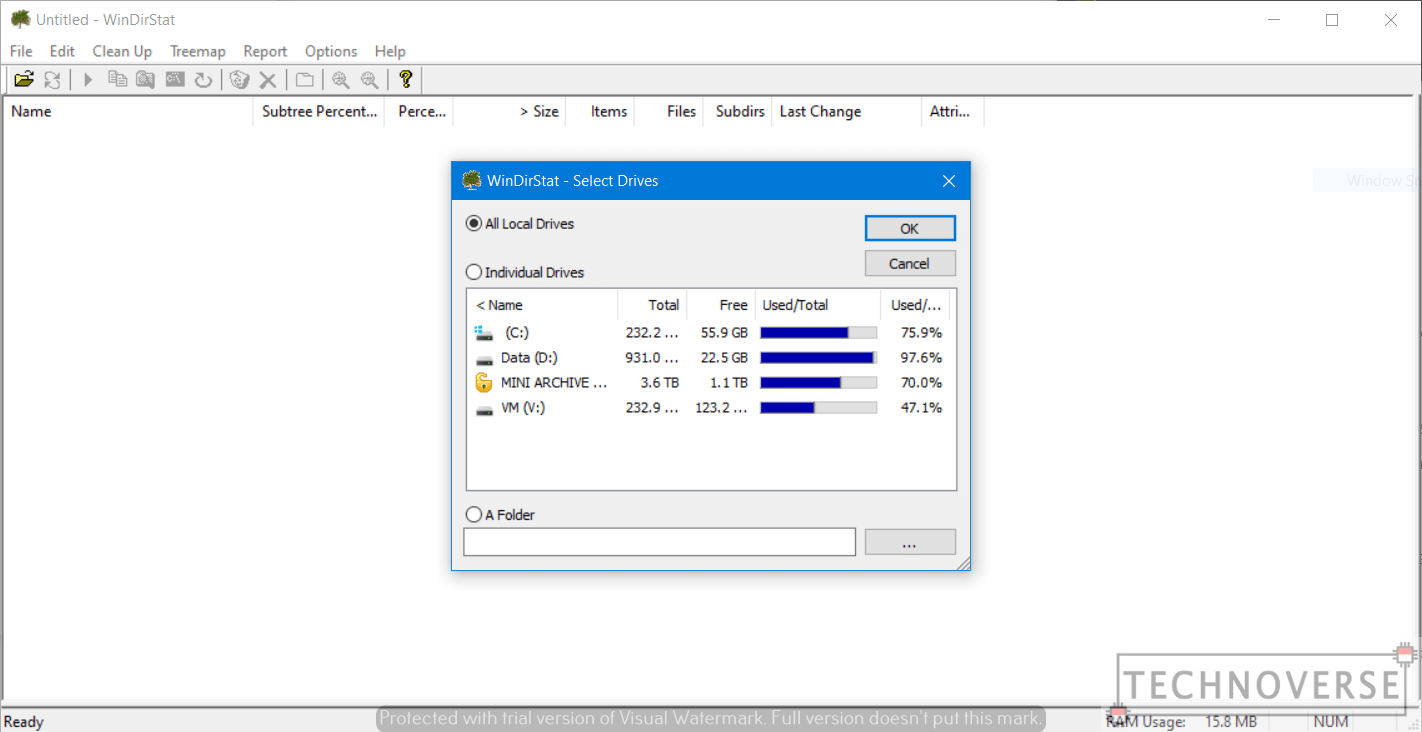Click the 3.6 TB total value
The width and height of the screenshot is (1422, 732).
pos(660,383)
